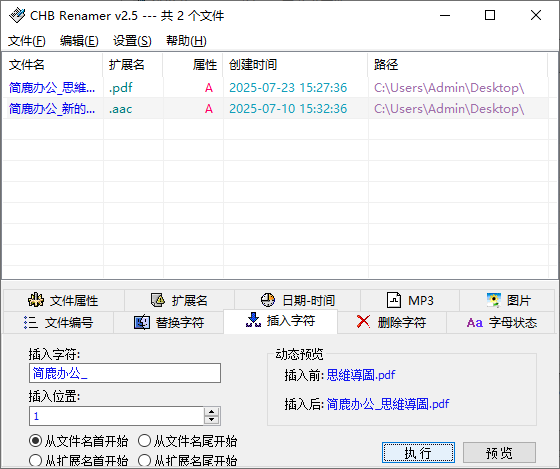Switch to the 扩展名 tab
Screen dimensions: 560x469
[179, 300]
